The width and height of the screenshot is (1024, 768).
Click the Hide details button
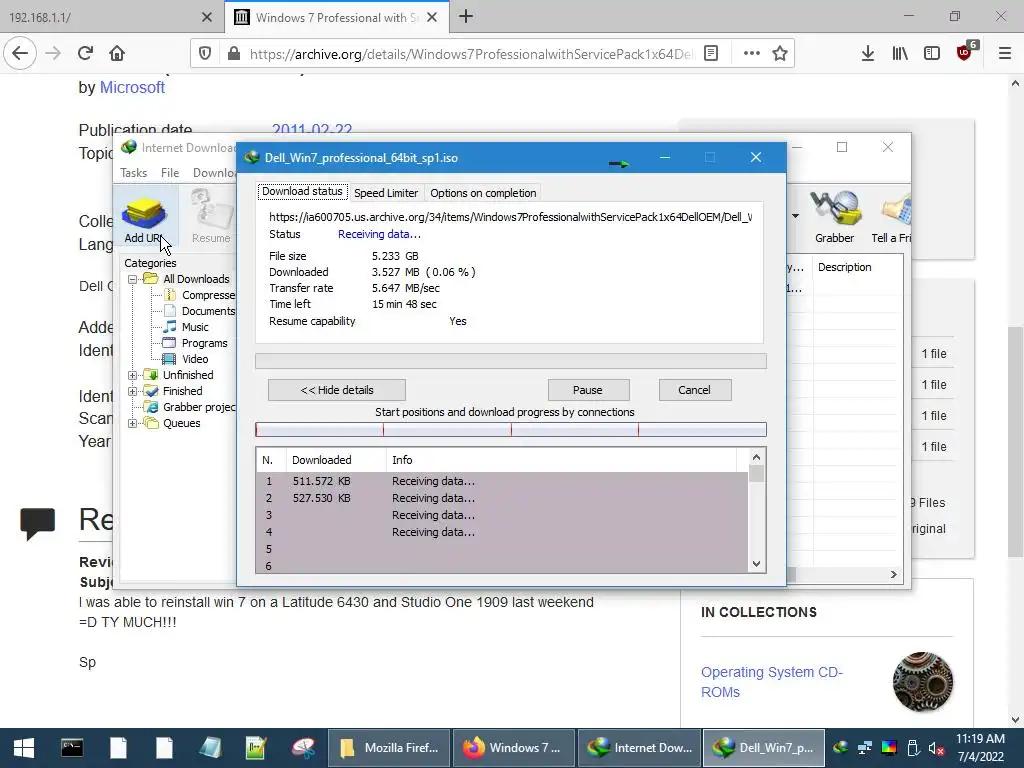click(337, 390)
